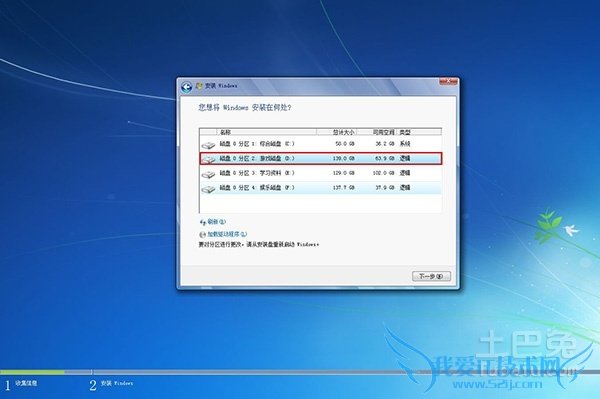Image resolution: width=600 pixels, height=399 pixels.
Task: Click the 刷新 (R) refresh link
Action: (217, 221)
